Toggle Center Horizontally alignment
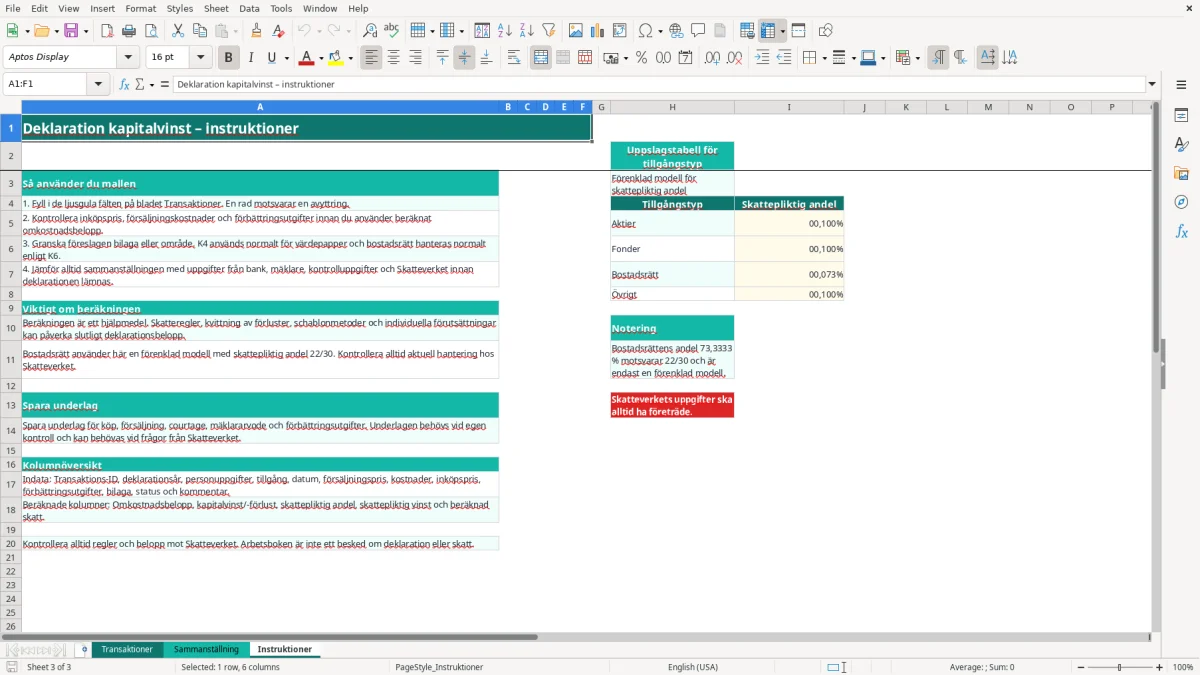Screen dimensions: 1200x675 pos(393,58)
